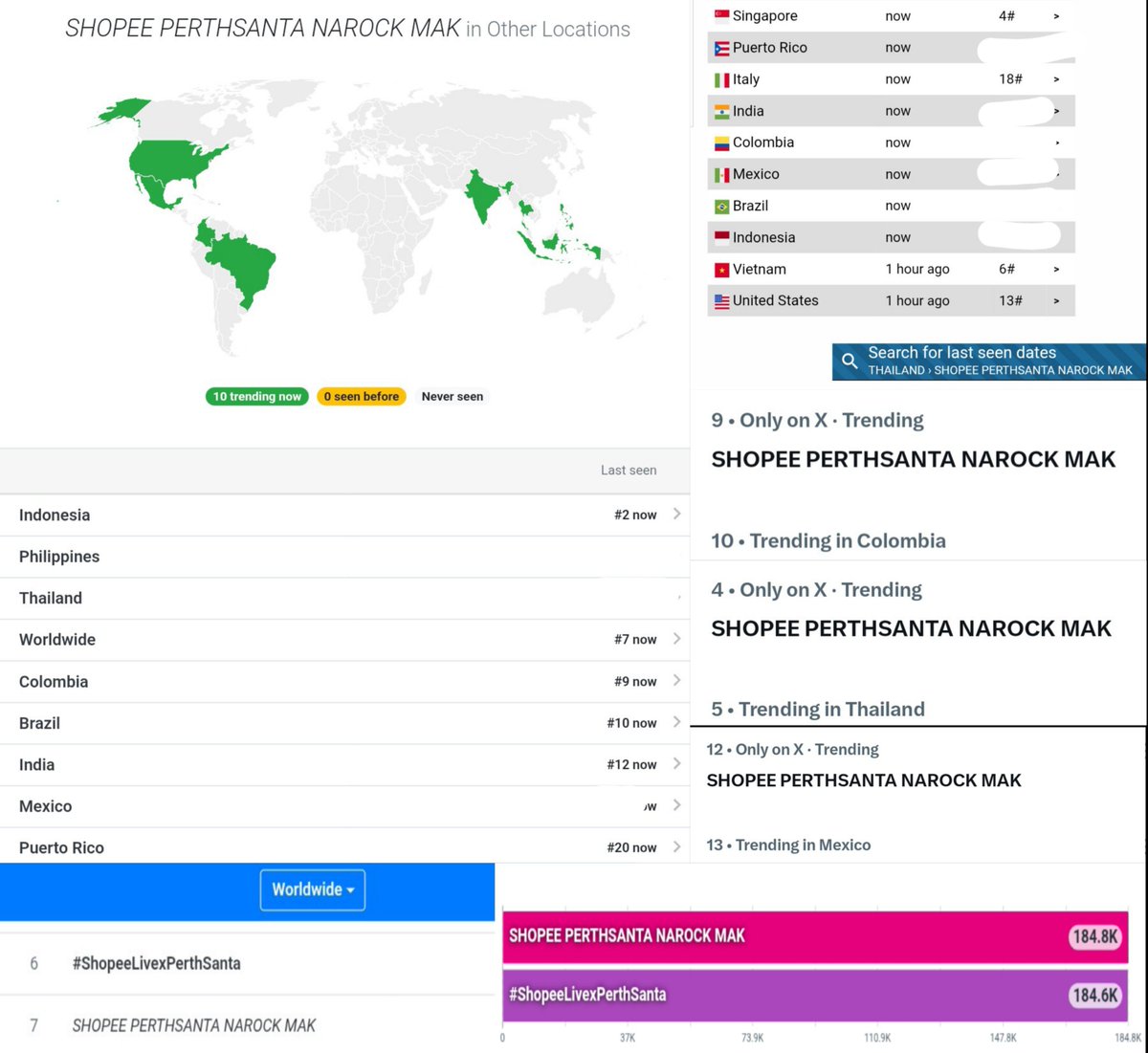Viewport: 1148px width, 1053px height.
Task: Select the Thailand row in list
Action: click(344, 598)
